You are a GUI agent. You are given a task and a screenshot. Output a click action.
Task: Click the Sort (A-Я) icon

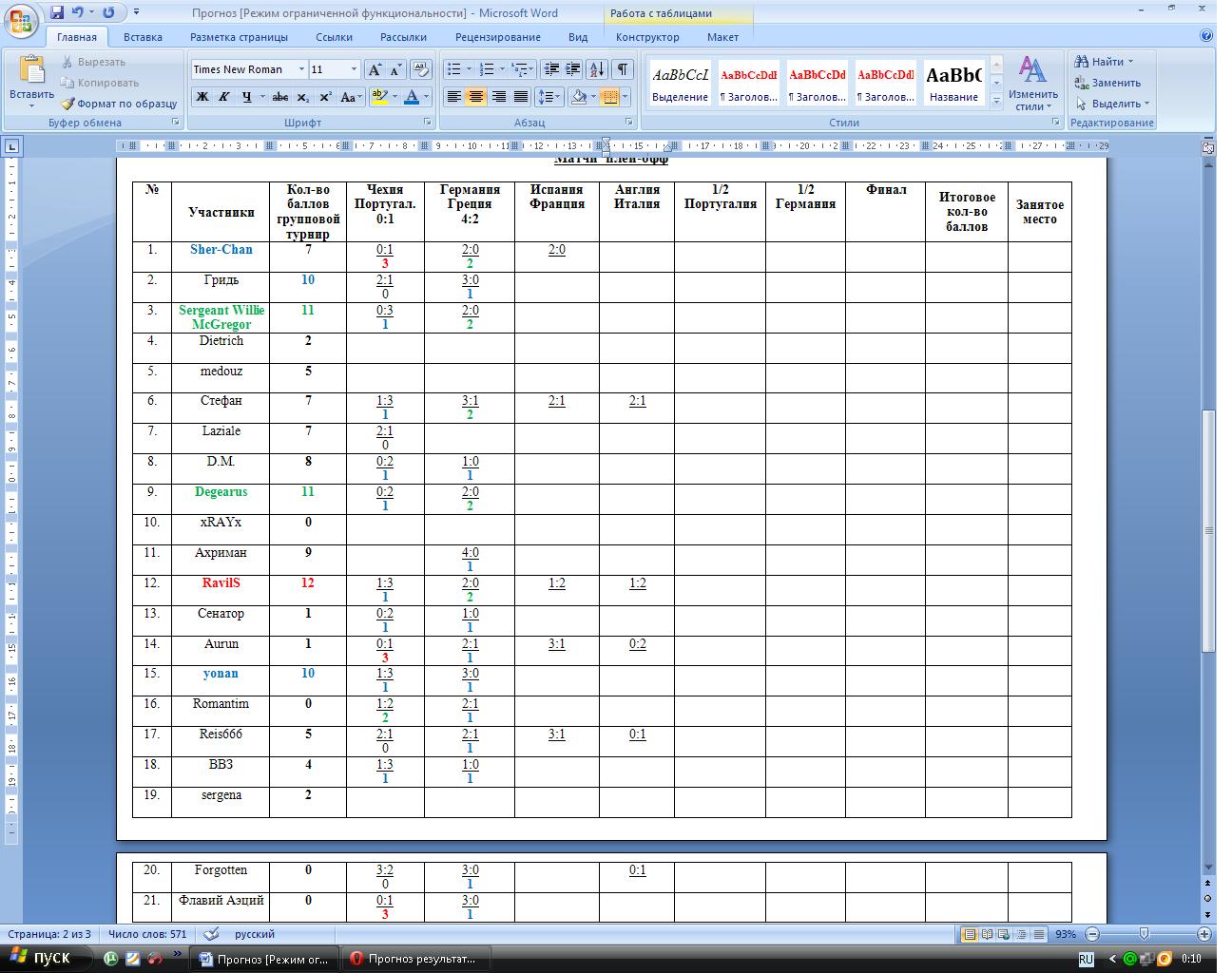[597, 69]
